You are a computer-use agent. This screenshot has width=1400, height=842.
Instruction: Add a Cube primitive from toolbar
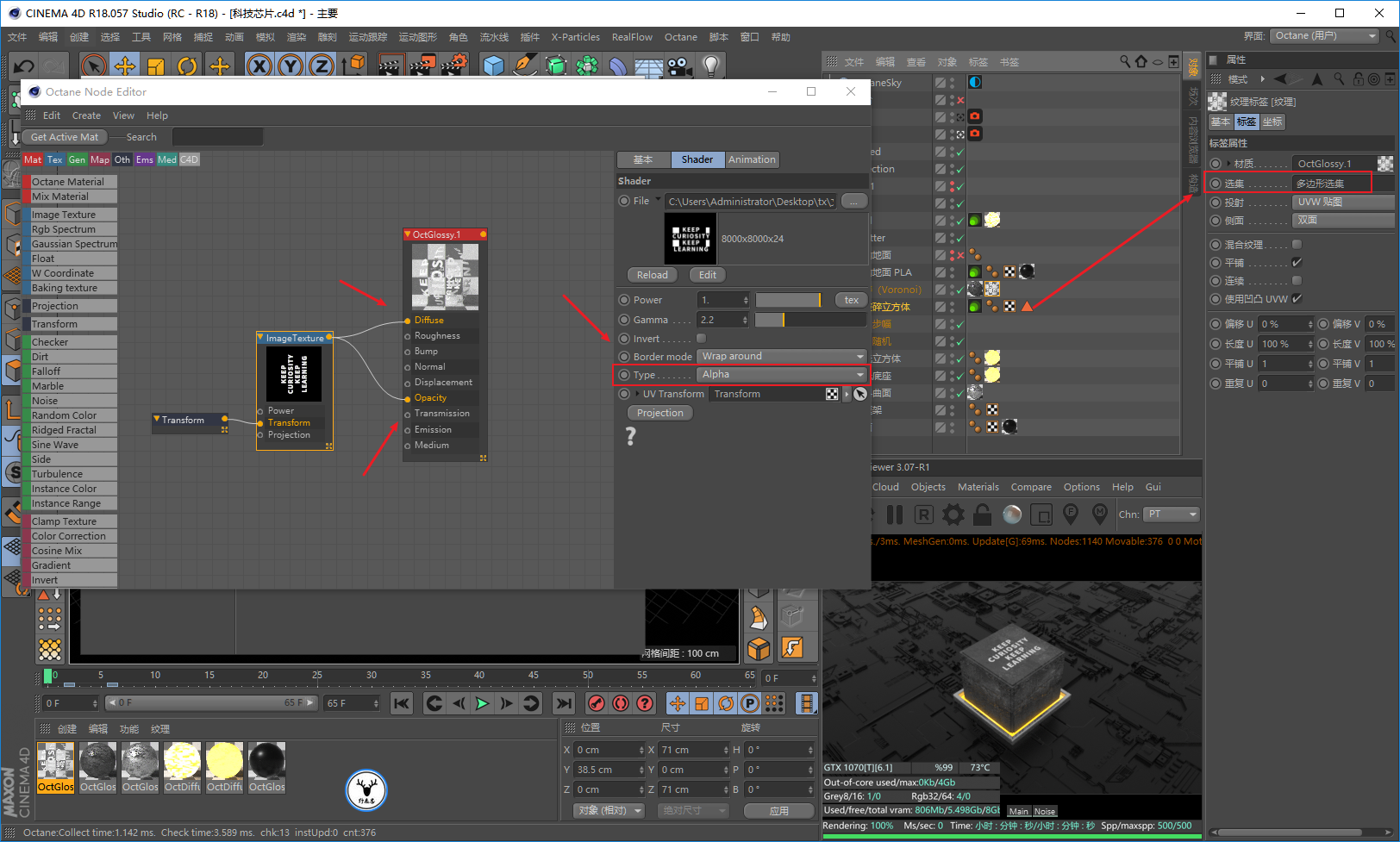pos(493,66)
